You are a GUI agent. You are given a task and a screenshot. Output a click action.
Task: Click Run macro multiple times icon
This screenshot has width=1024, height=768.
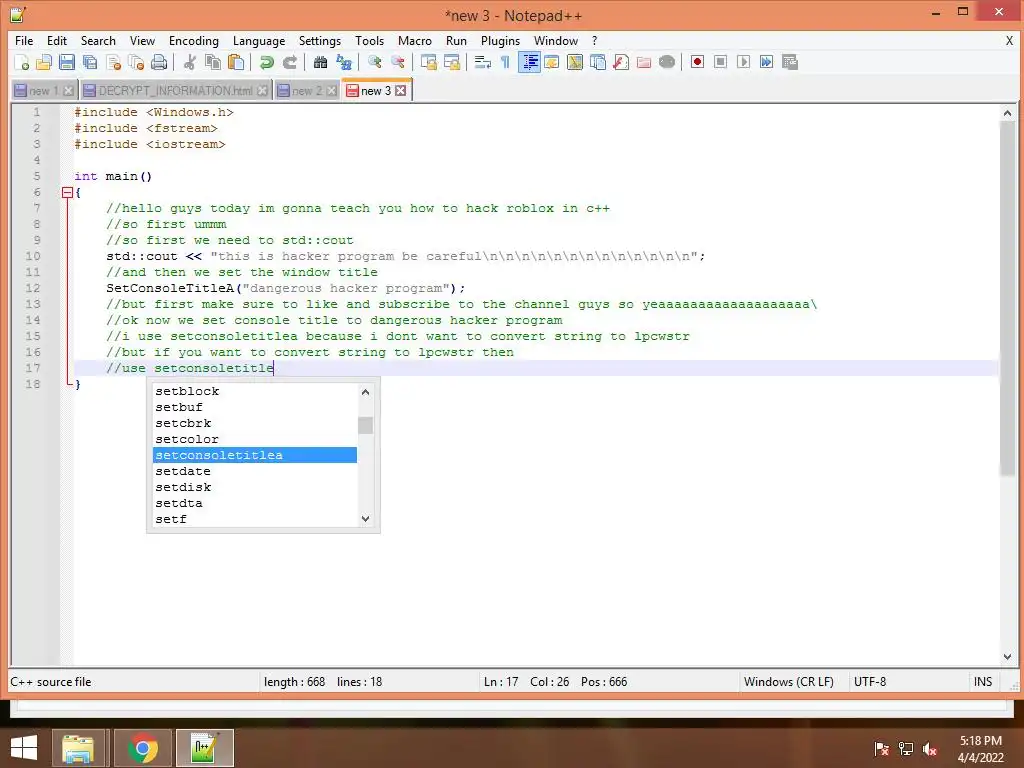click(766, 62)
